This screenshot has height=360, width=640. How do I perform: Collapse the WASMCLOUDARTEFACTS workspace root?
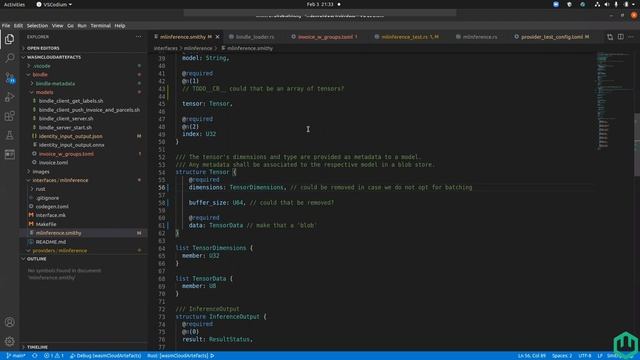53,57
